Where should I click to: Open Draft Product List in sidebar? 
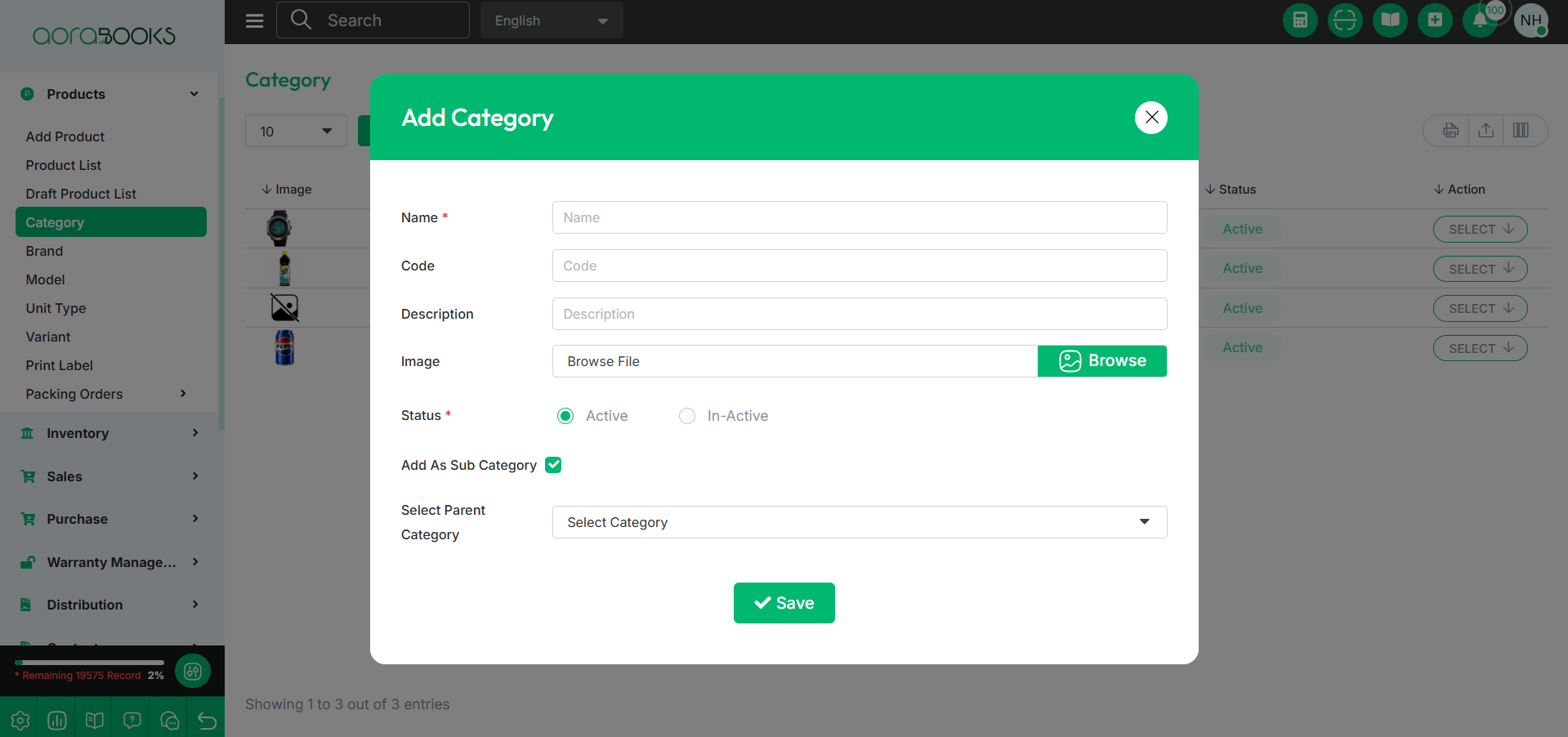81,194
